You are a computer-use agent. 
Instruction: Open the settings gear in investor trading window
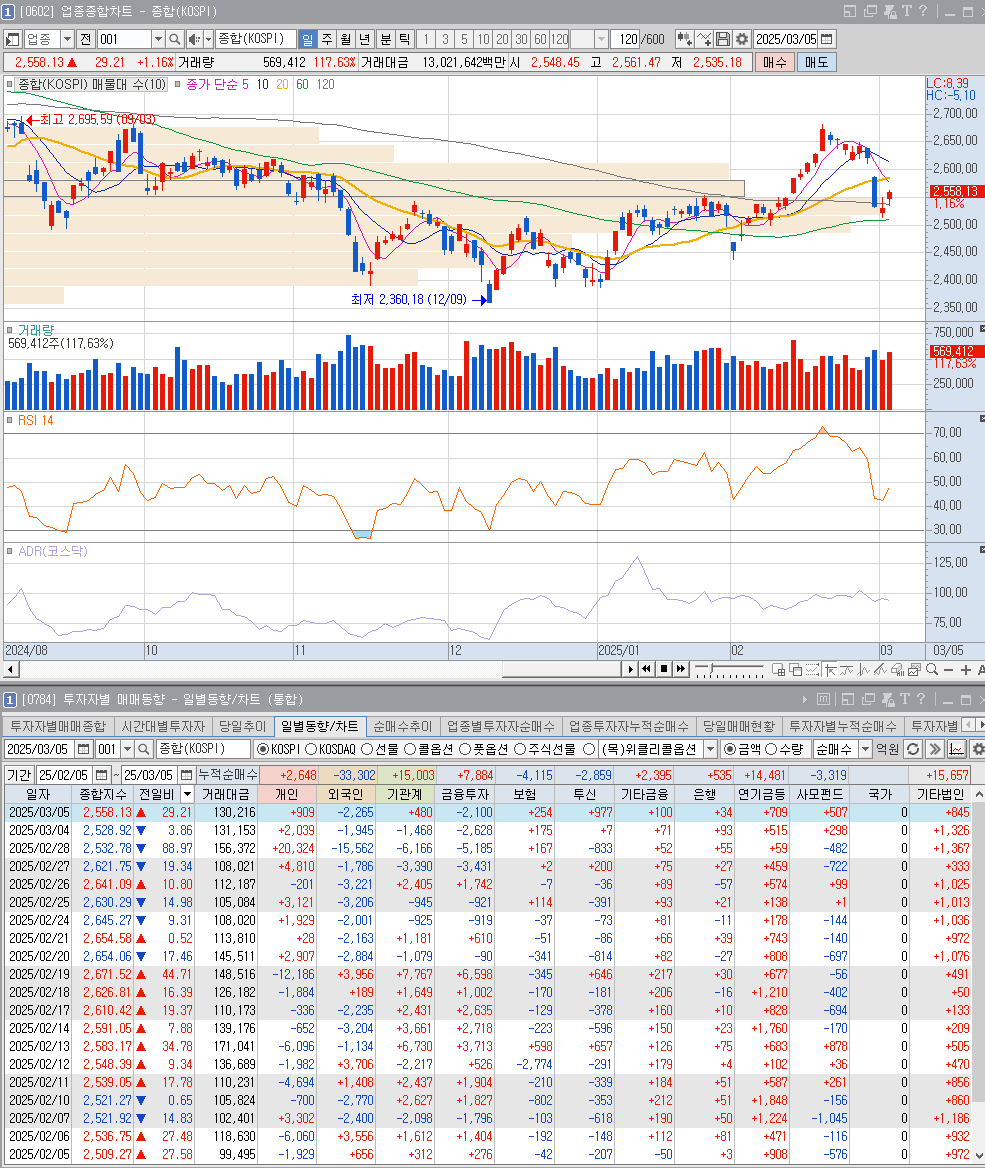[978, 749]
